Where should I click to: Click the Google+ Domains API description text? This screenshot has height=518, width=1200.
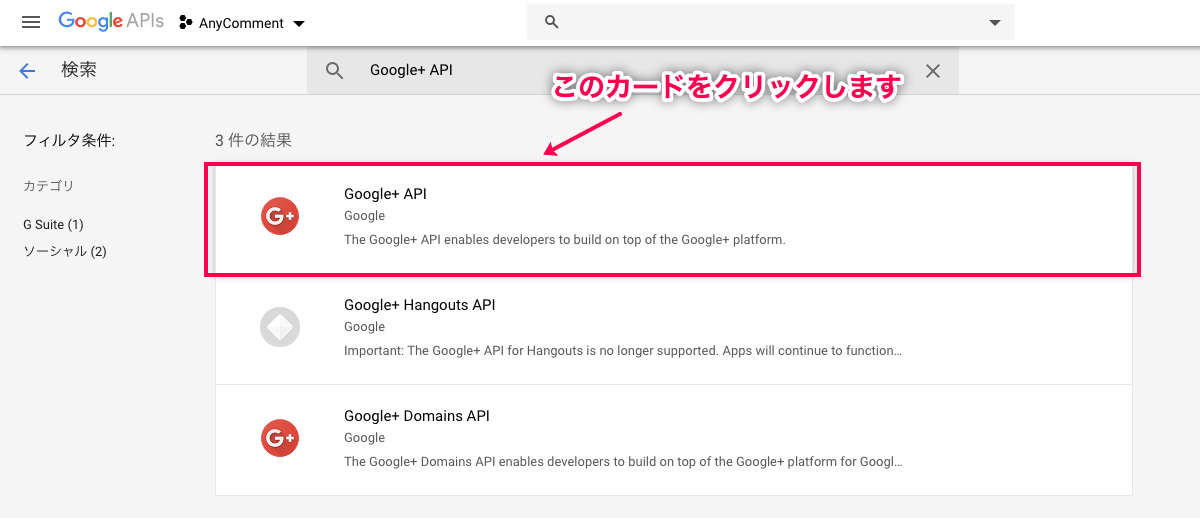pyautogui.click(x=623, y=462)
